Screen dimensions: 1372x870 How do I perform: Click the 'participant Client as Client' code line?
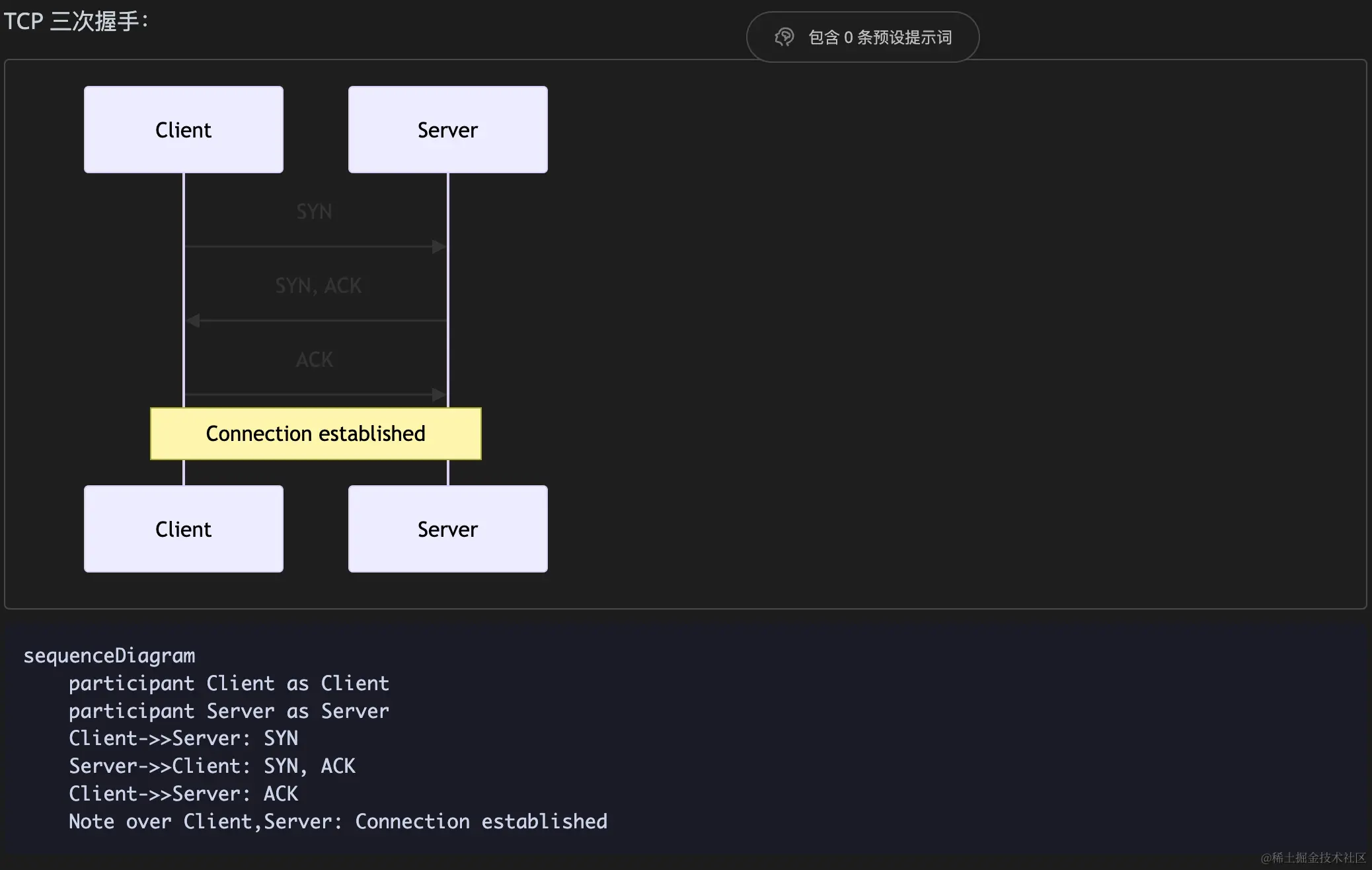pos(229,684)
